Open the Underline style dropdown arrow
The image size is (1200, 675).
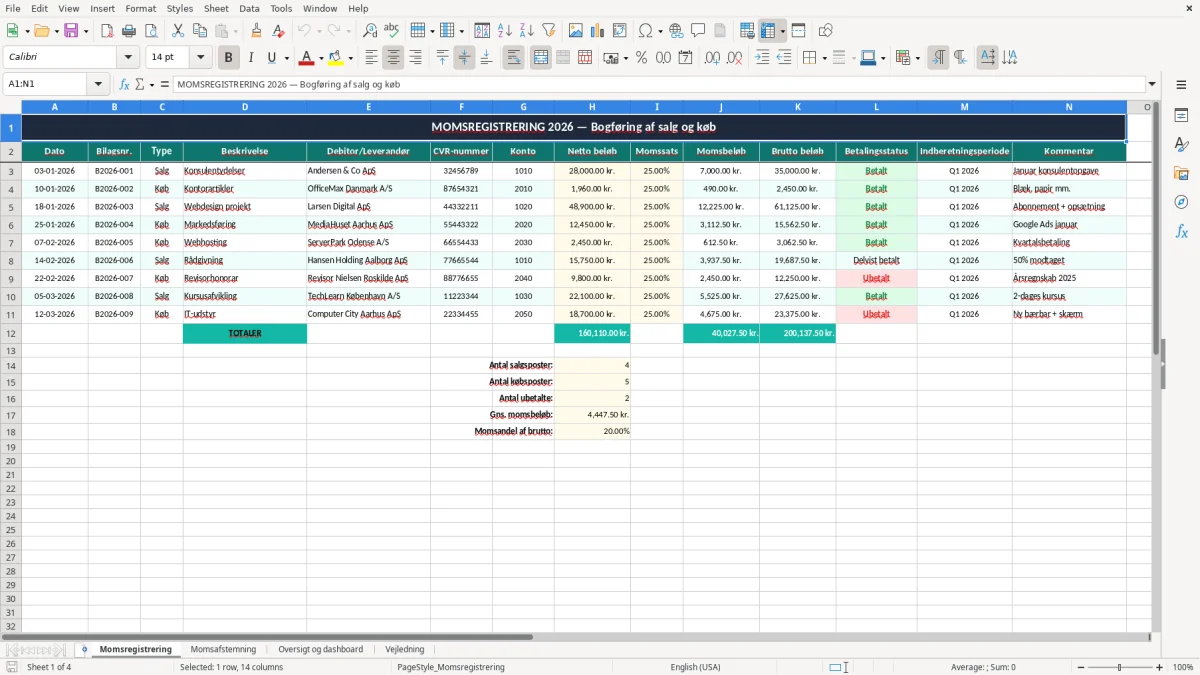[286, 58]
